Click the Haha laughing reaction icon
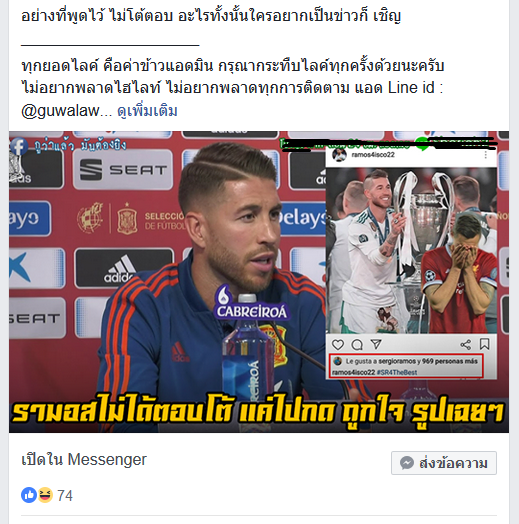 click(x=44, y=495)
